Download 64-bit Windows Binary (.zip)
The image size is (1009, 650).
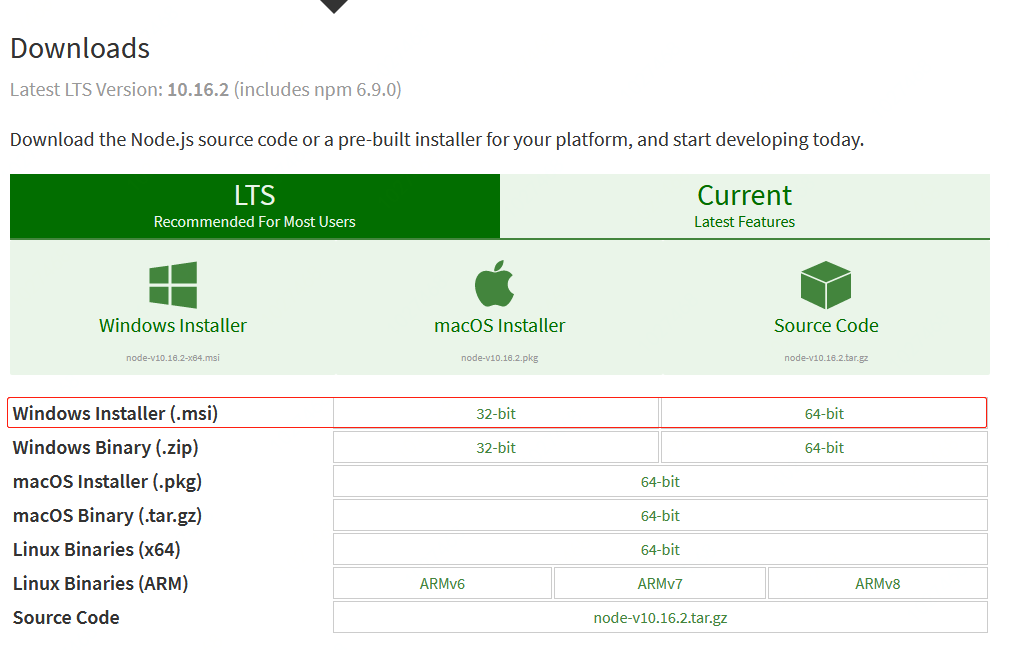(x=824, y=447)
